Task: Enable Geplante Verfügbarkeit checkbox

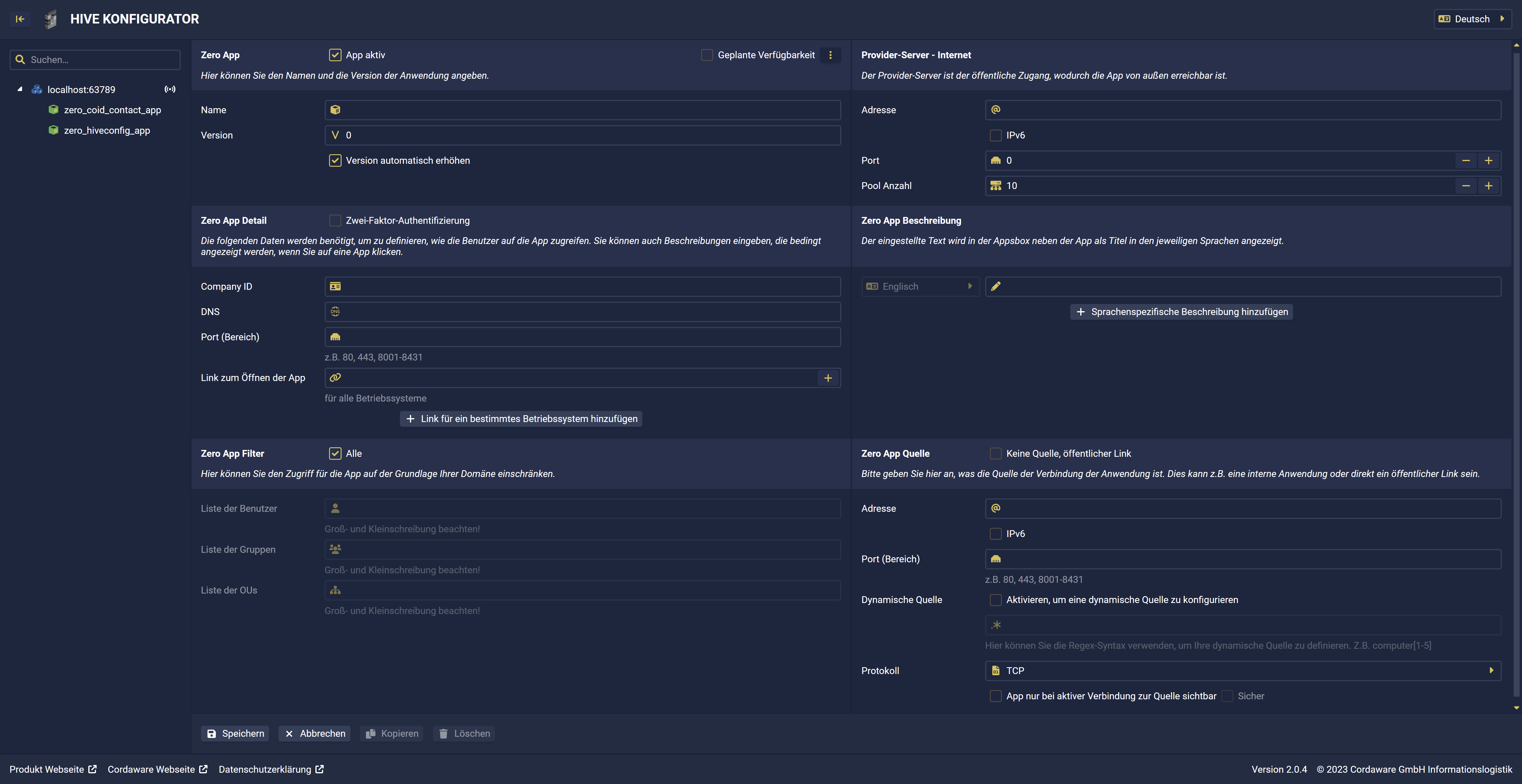Action: [x=707, y=55]
